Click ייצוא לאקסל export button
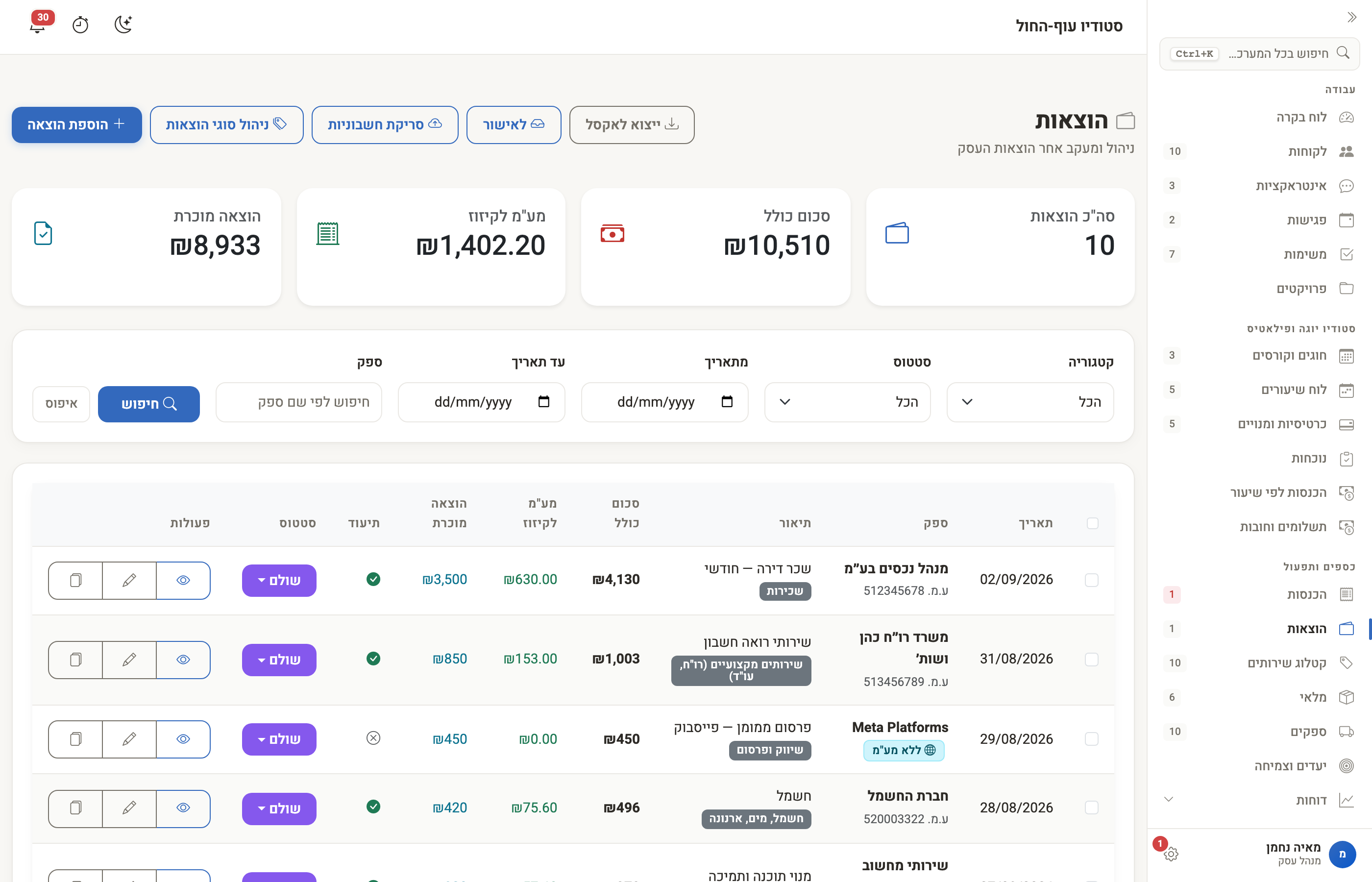Viewport: 1372px width, 882px height. (x=632, y=124)
